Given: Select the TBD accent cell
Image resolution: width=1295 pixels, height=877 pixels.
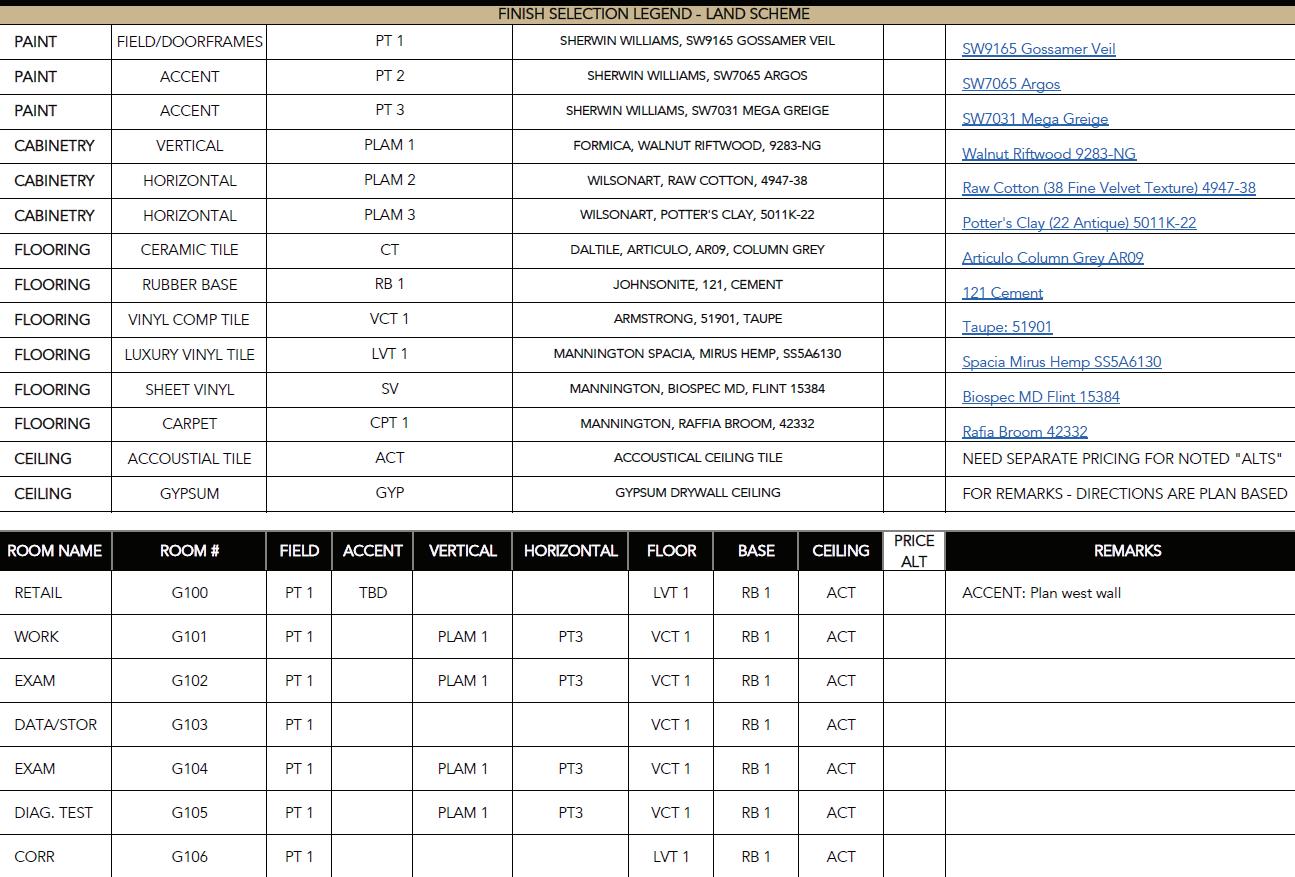Looking at the screenshot, I should (x=372, y=593).
